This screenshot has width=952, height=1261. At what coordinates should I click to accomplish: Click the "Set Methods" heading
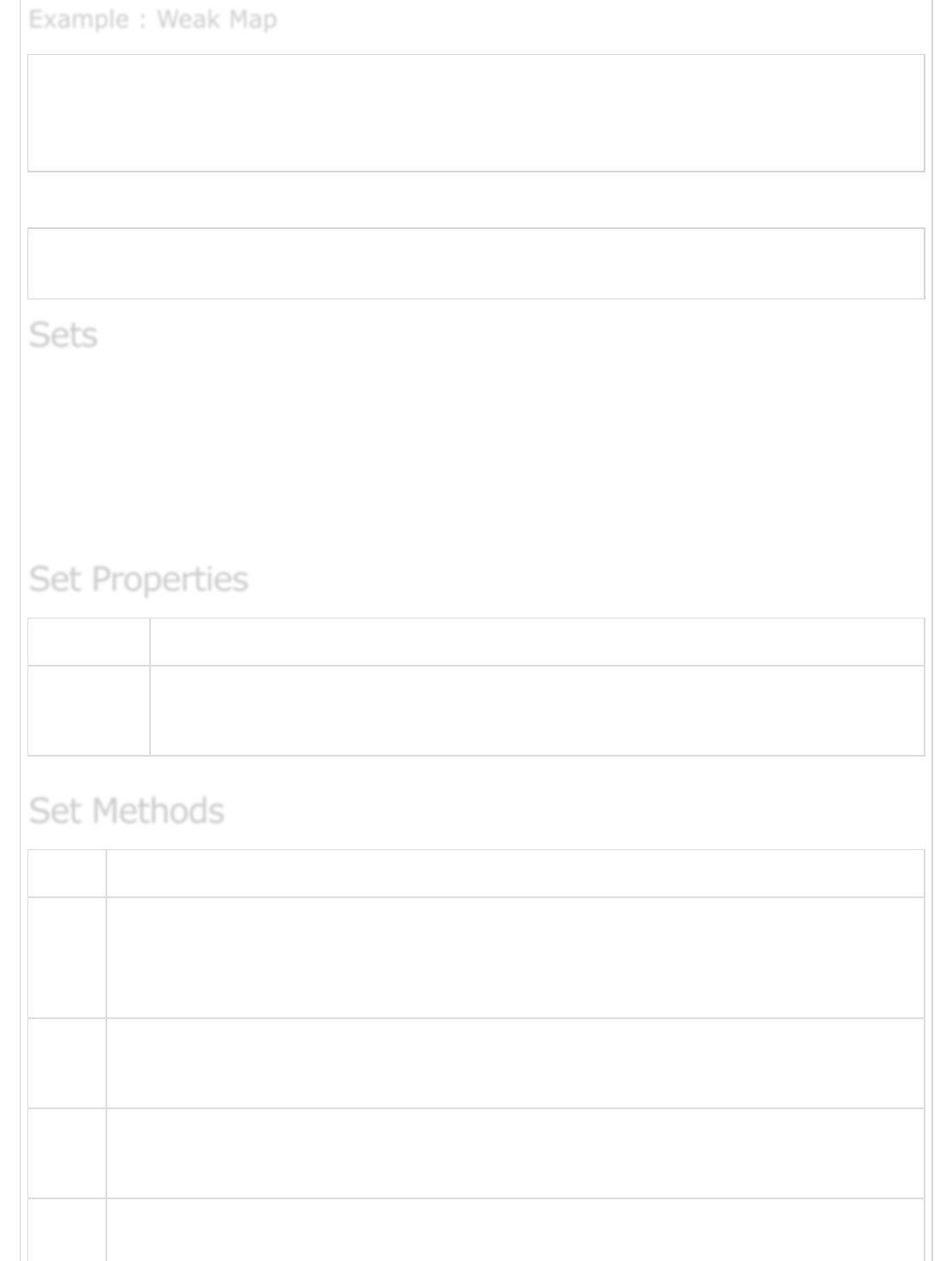tap(127, 812)
